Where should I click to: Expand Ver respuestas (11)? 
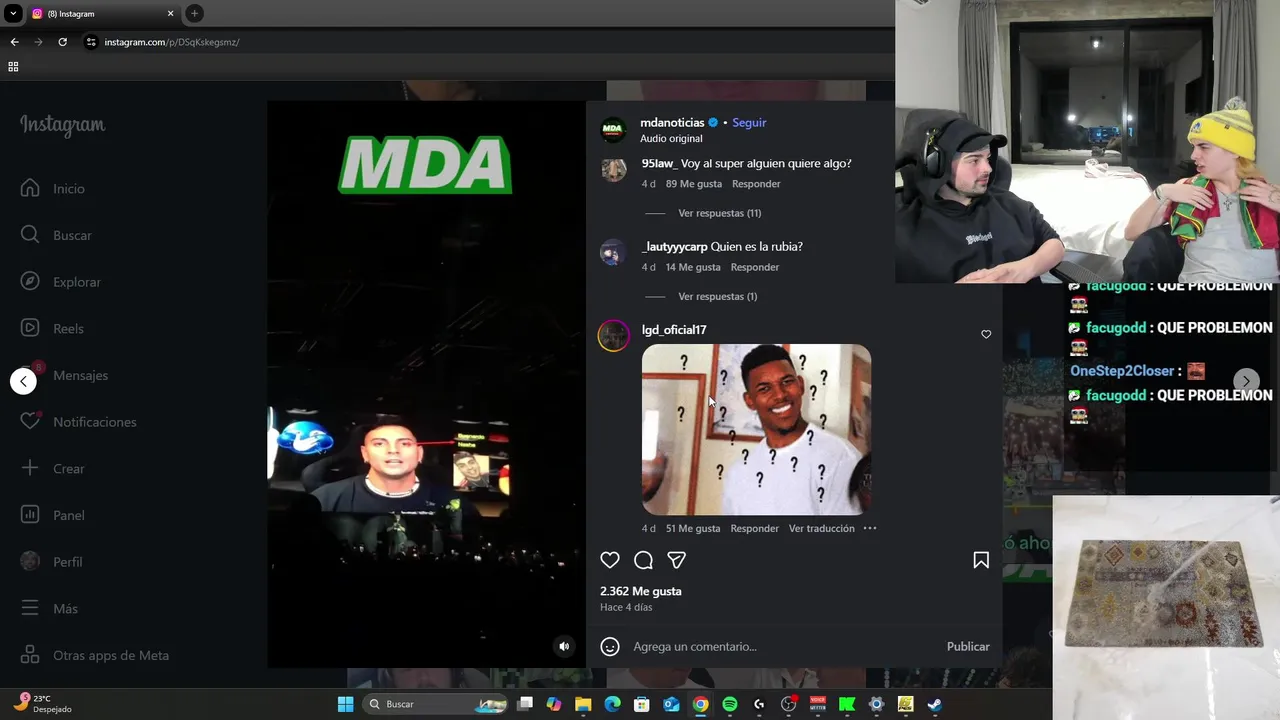tap(719, 213)
